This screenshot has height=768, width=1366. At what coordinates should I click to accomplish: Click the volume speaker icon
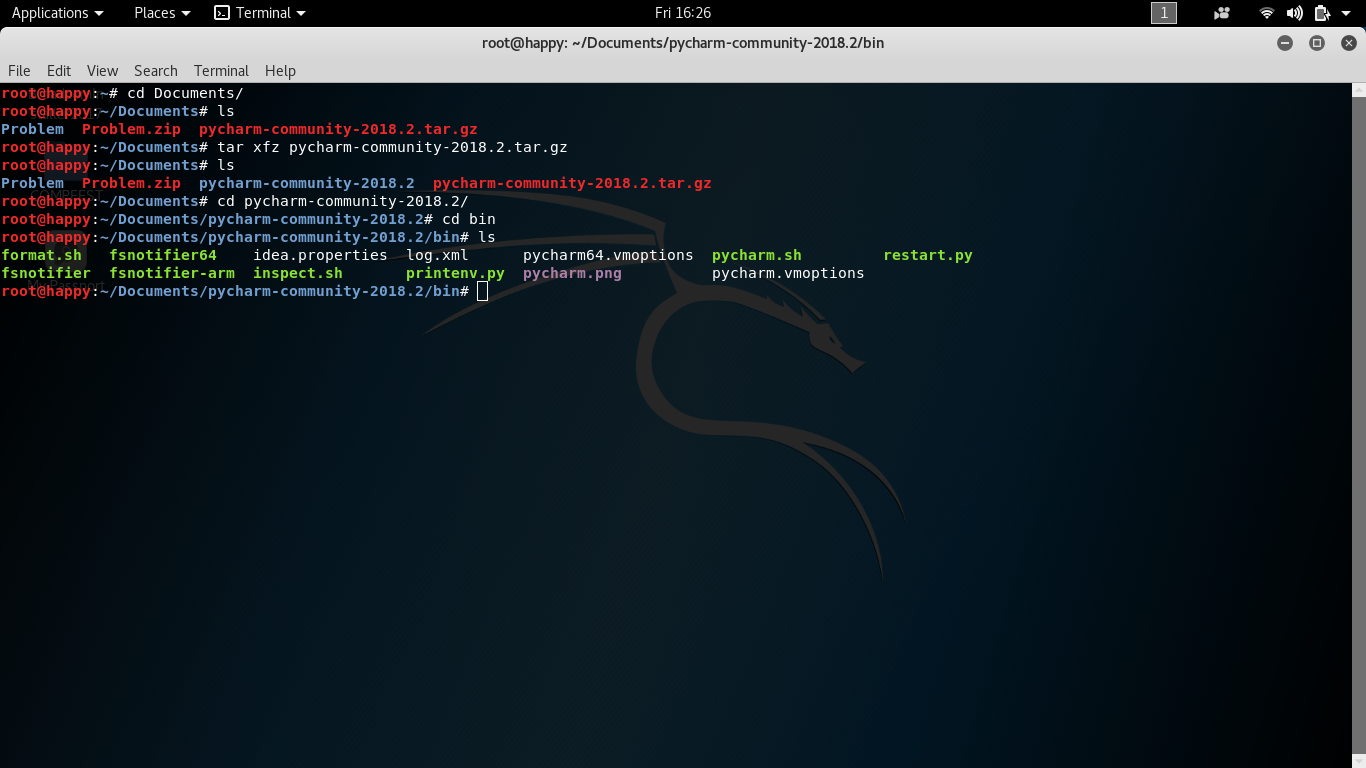pos(1295,13)
